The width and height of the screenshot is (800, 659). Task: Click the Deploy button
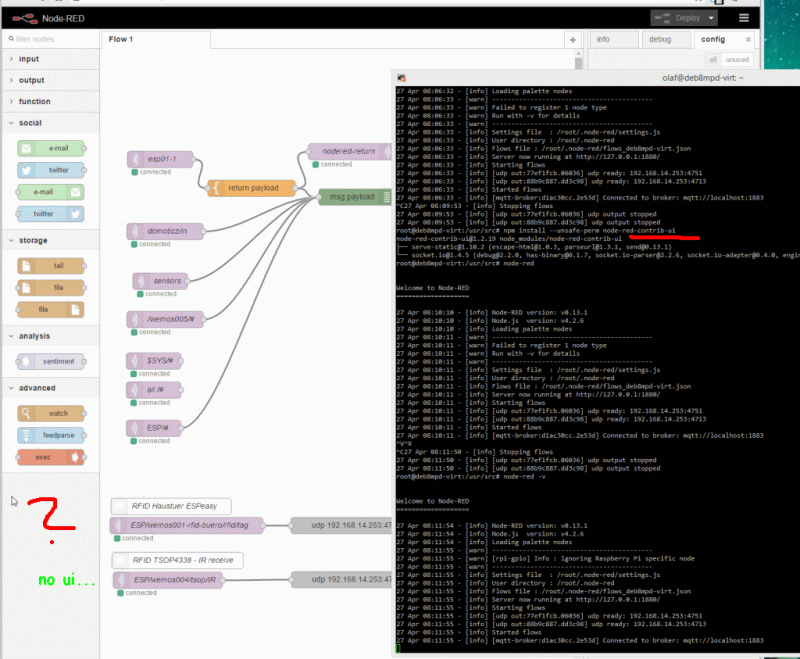[678, 18]
